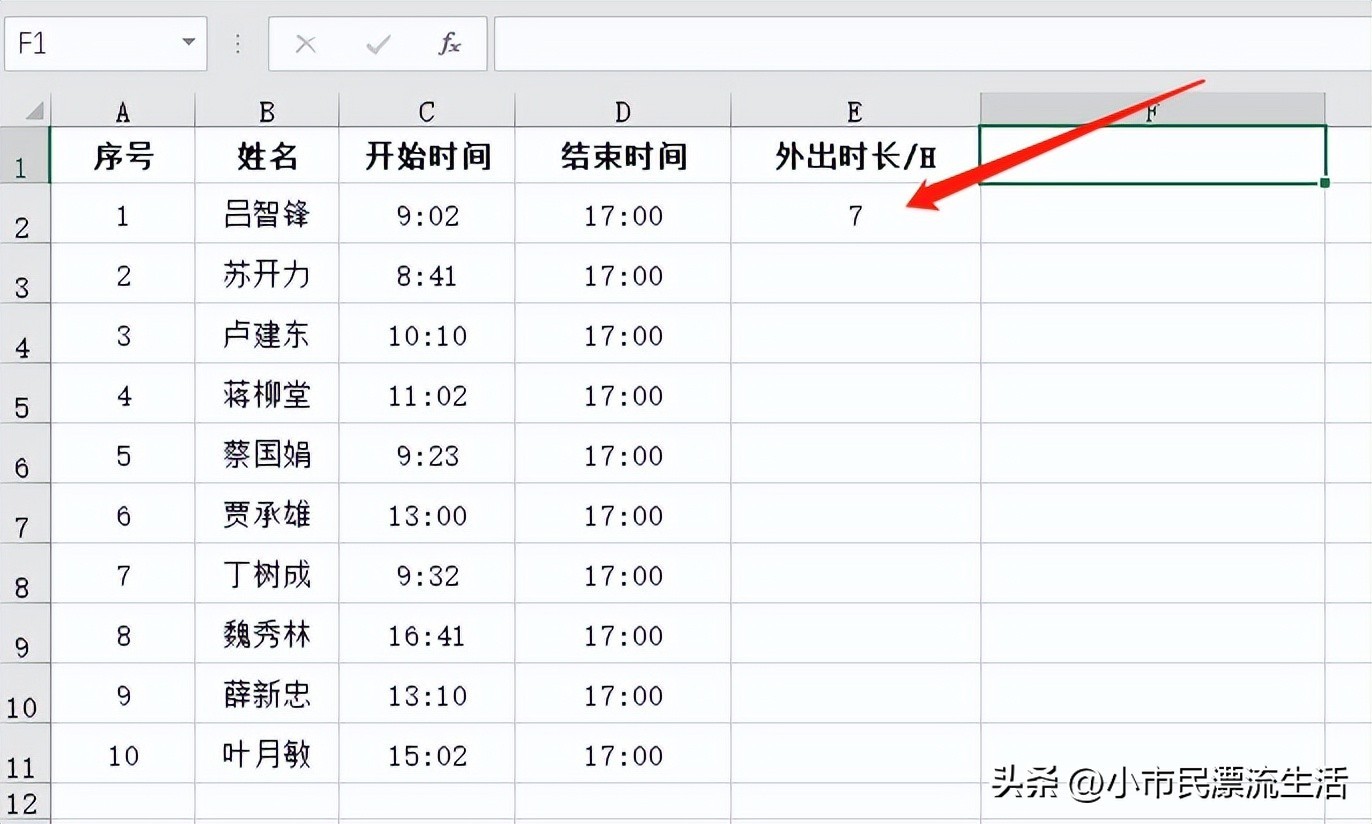Select column C header
The height and width of the screenshot is (824, 1372).
pos(427,111)
